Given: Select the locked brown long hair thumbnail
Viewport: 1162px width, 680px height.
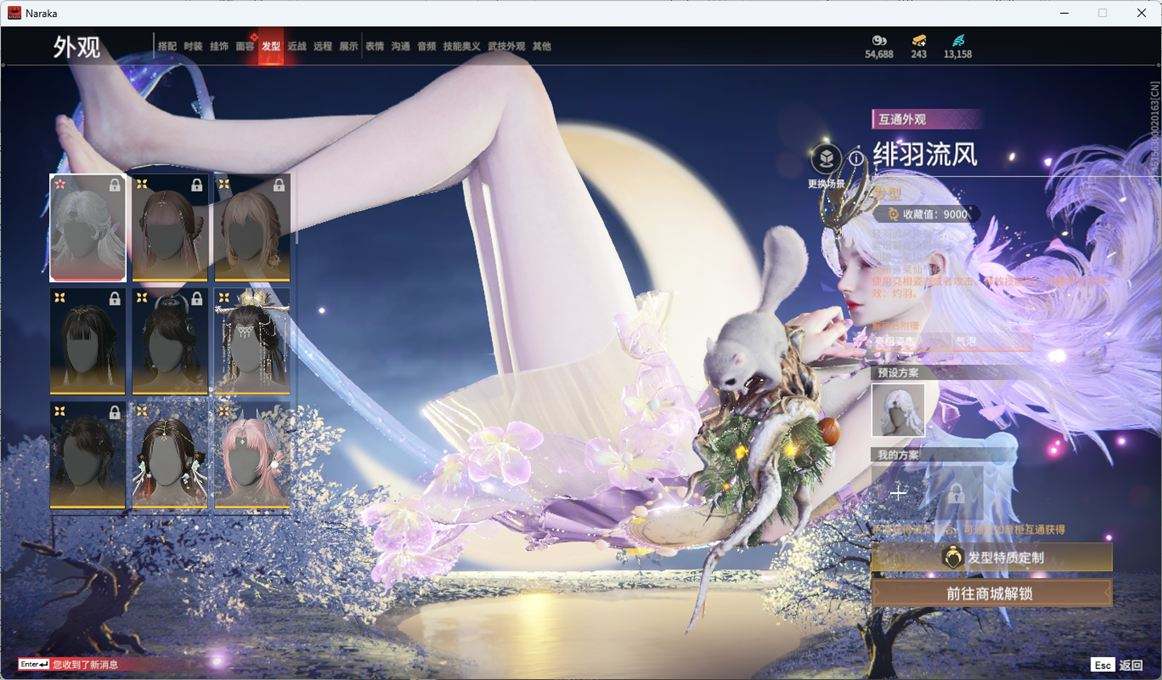Looking at the screenshot, I should click(170, 228).
